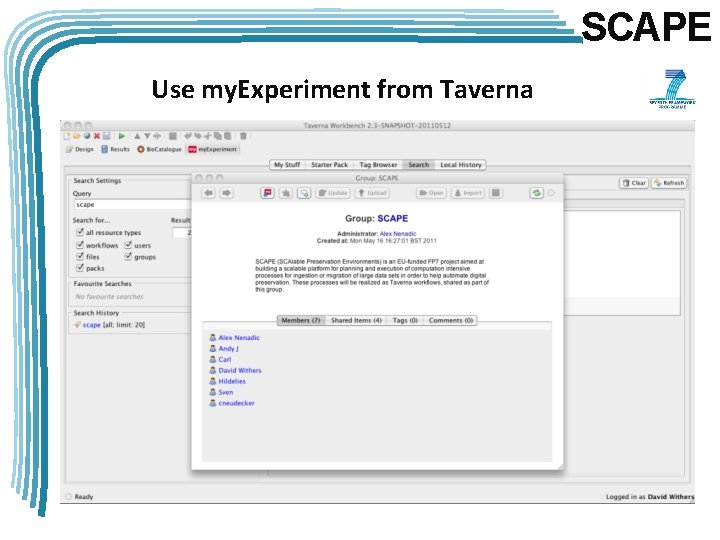Switch to the Starter Pack tab

(329, 164)
